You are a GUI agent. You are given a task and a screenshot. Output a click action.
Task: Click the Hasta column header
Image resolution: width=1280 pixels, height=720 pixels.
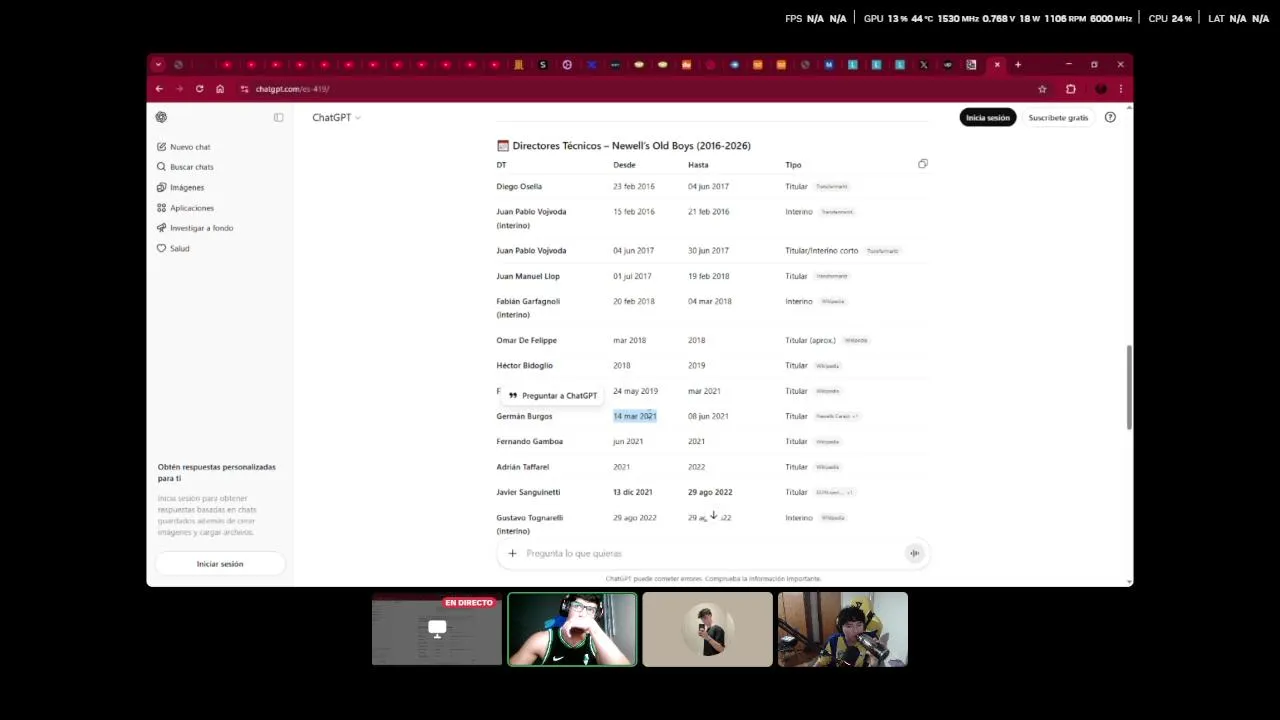pos(698,165)
